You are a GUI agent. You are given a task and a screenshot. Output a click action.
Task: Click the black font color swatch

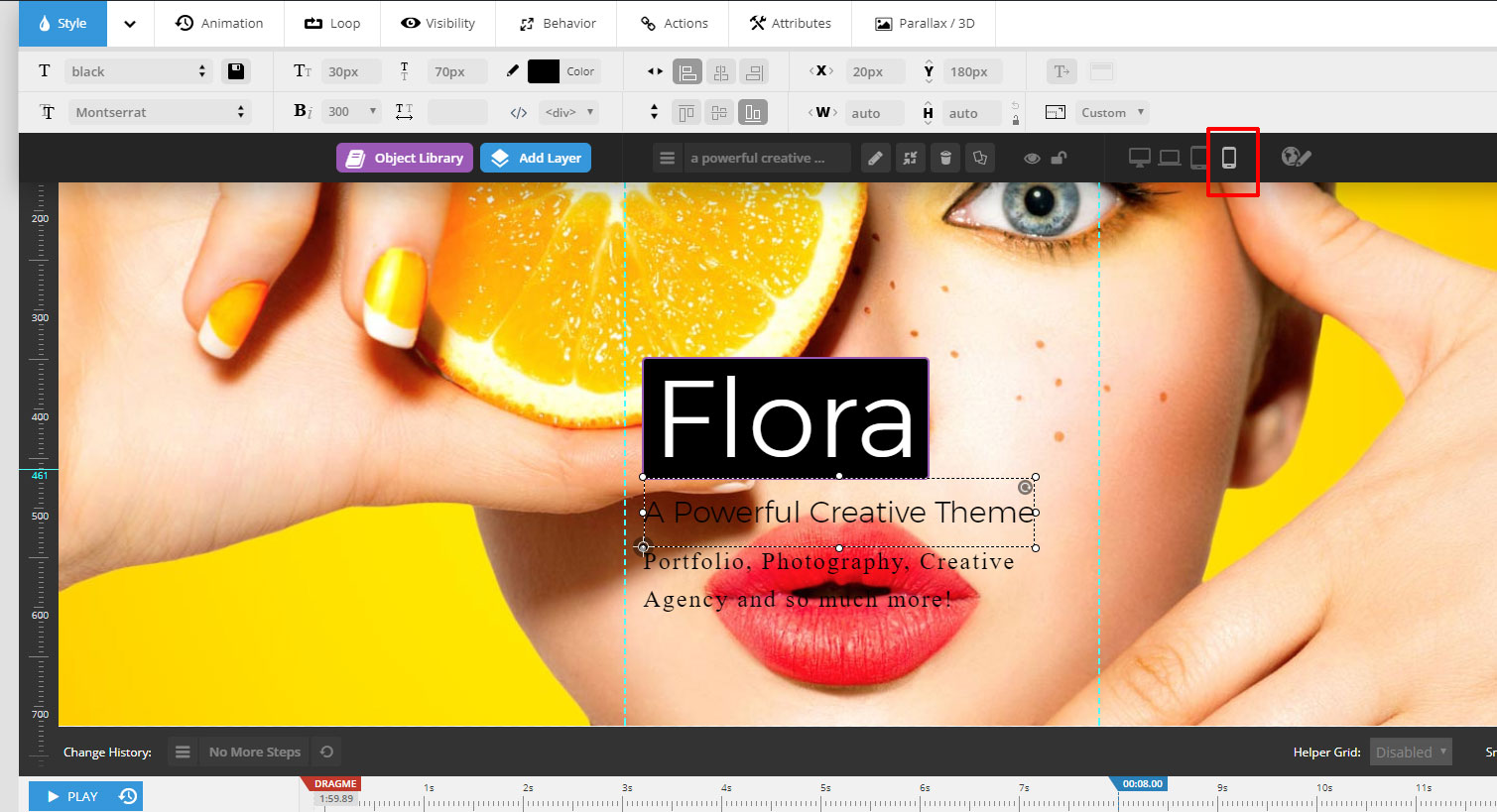(544, 71)
